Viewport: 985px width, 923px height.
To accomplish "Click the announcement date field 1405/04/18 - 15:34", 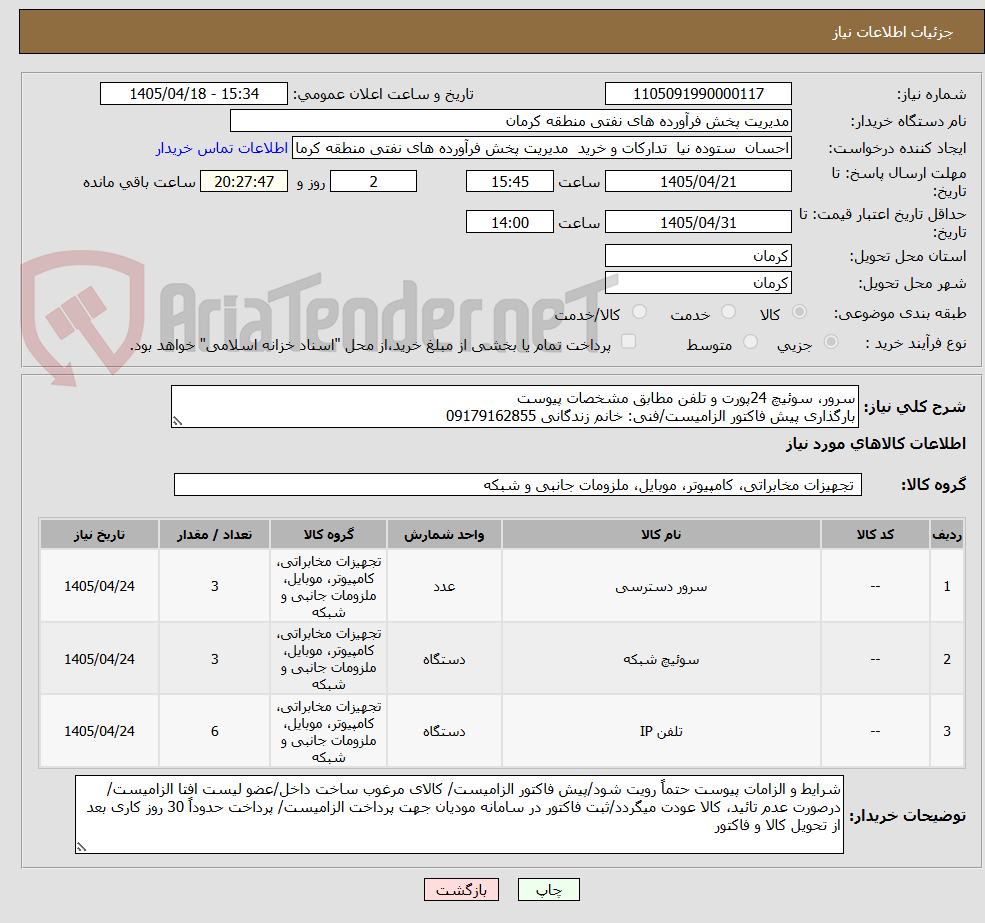I will tap(193, 94).
